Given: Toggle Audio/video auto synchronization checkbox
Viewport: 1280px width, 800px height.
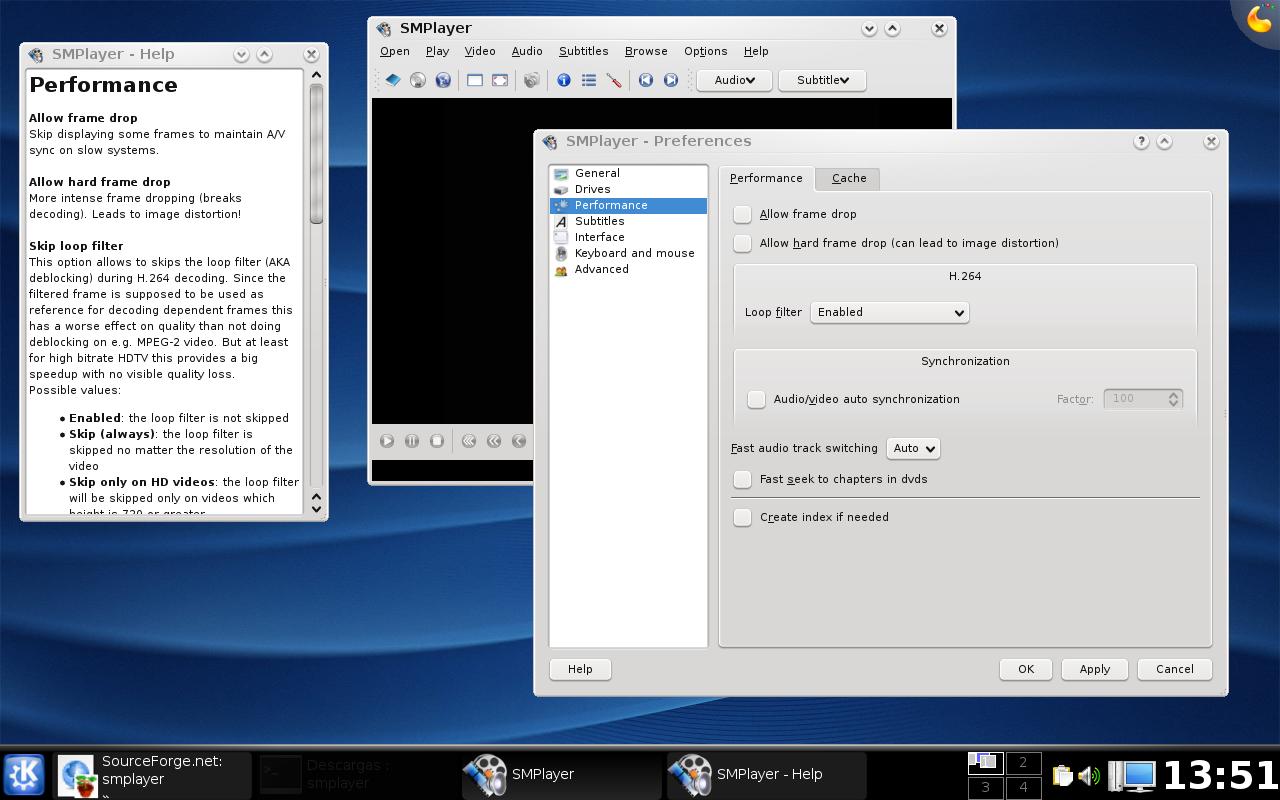Looking at the screenshot, I should pos(756,399).
